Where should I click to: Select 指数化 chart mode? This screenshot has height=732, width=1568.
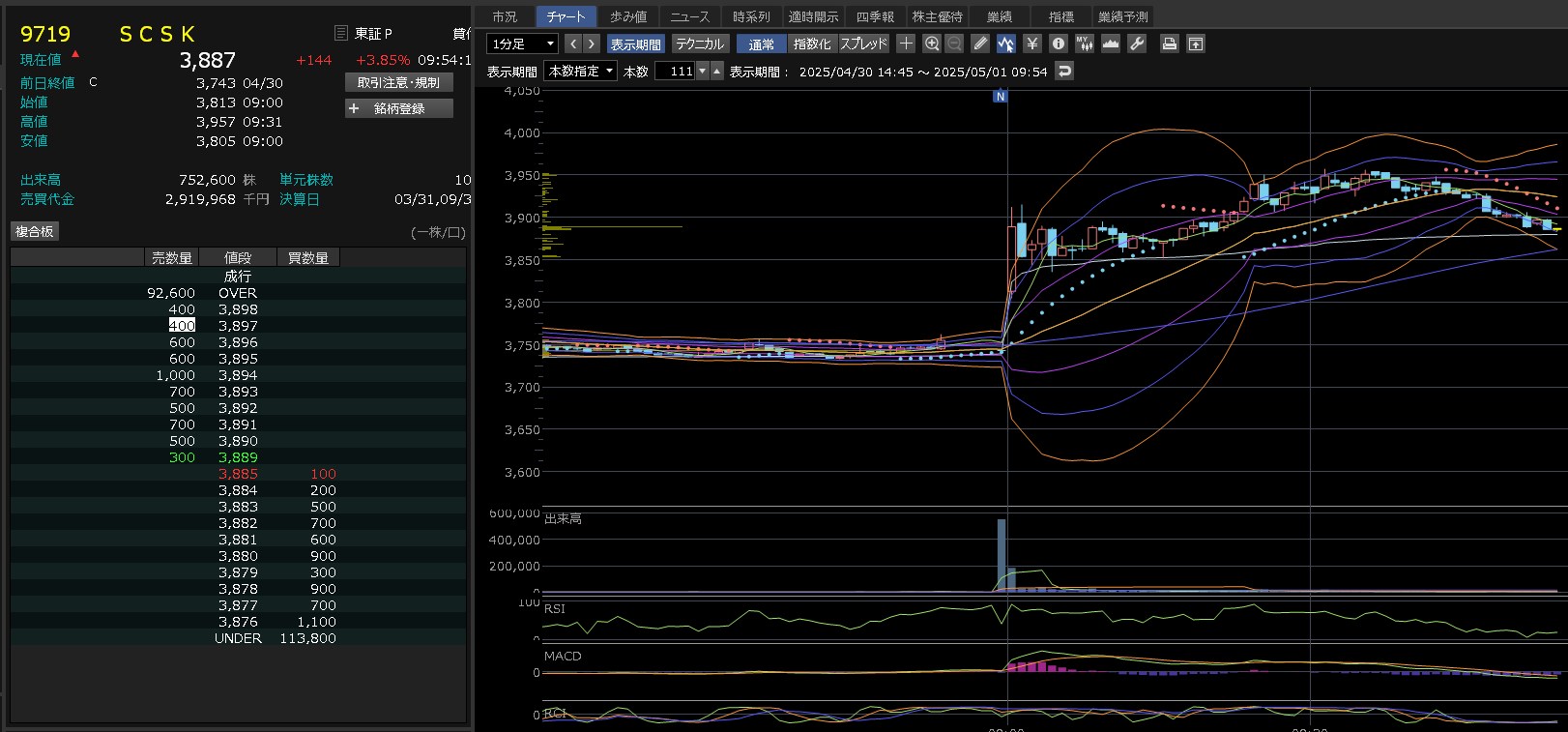click(812, 44)
